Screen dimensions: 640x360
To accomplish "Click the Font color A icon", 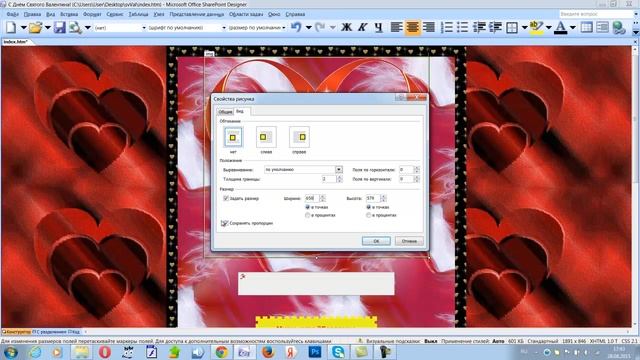I will point(561,27).
